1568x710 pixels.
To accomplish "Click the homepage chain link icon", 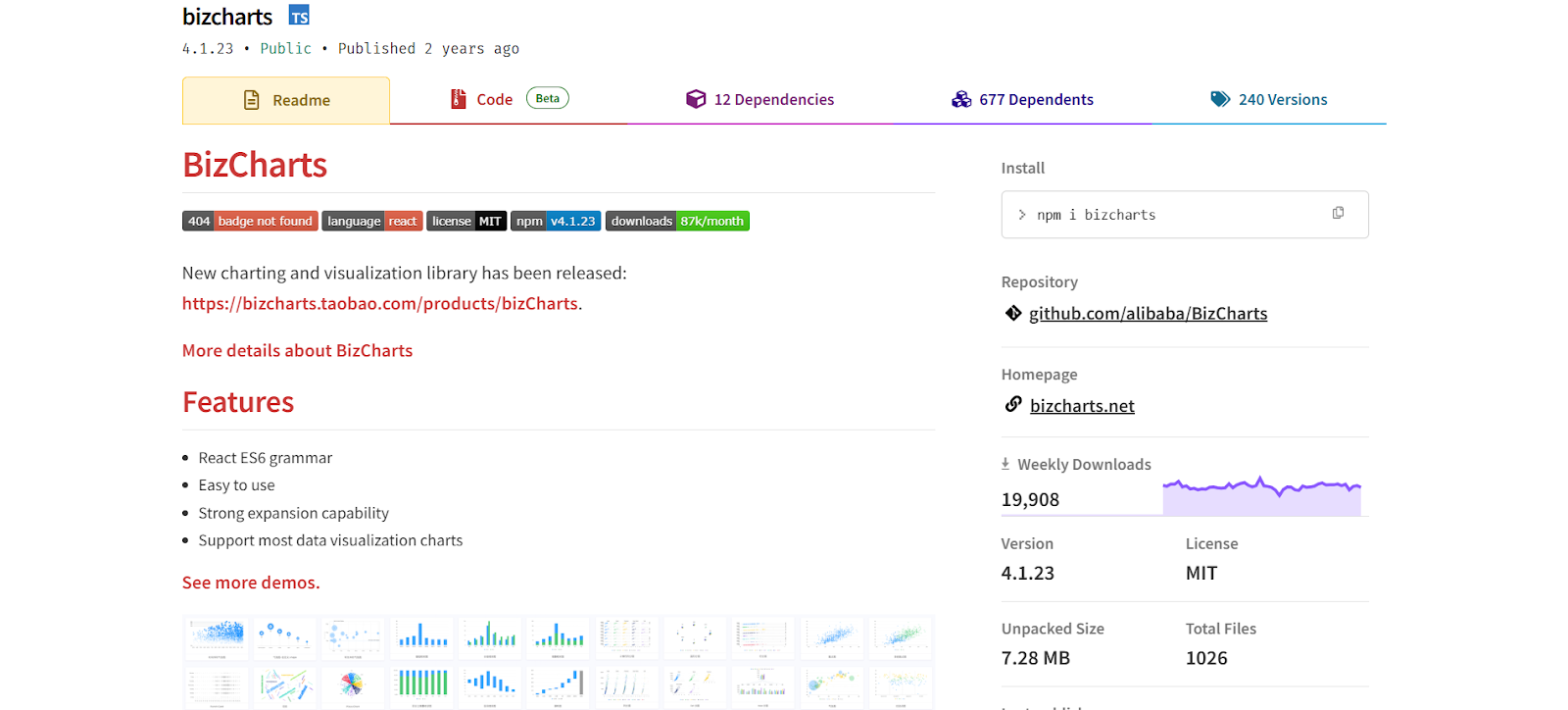I will [1013, 405].
